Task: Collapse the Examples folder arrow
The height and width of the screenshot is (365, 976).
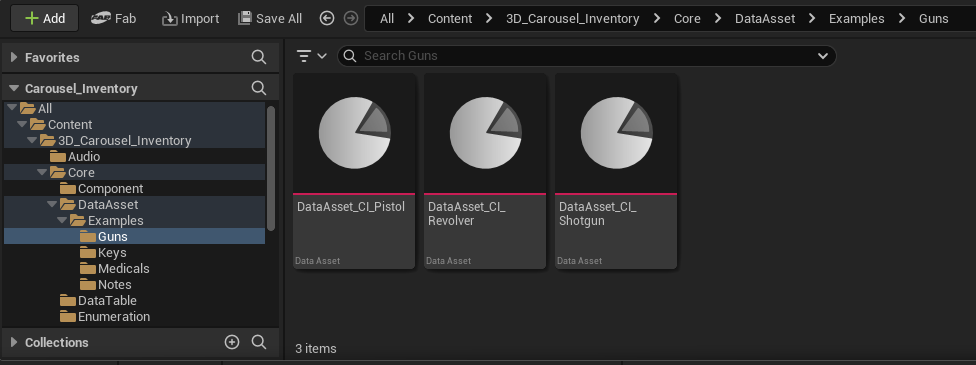Action: [62, 220]
